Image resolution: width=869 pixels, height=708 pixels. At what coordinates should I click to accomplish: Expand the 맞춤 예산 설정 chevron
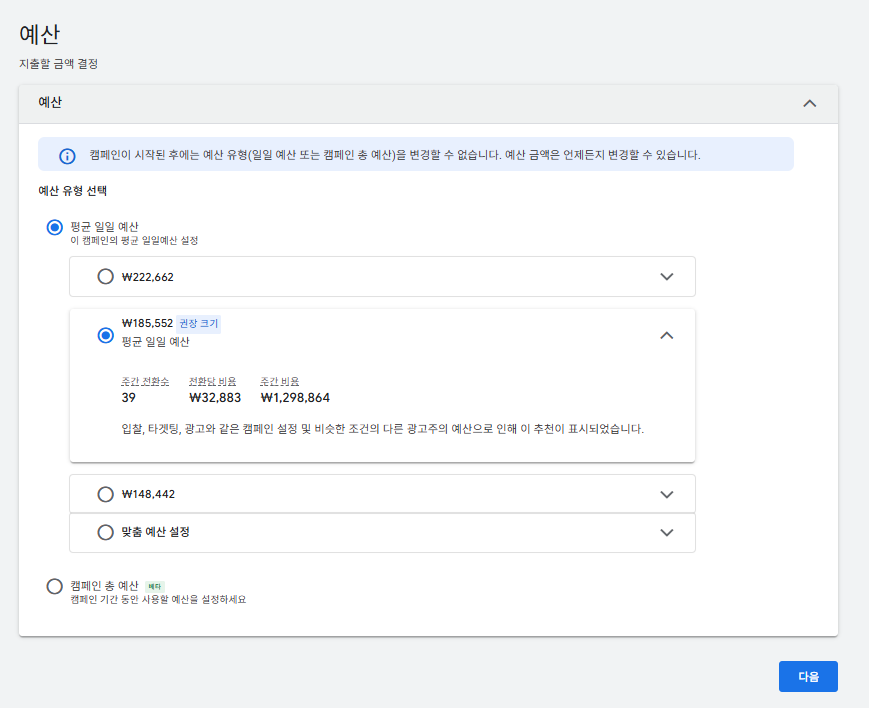click(667, 532)
